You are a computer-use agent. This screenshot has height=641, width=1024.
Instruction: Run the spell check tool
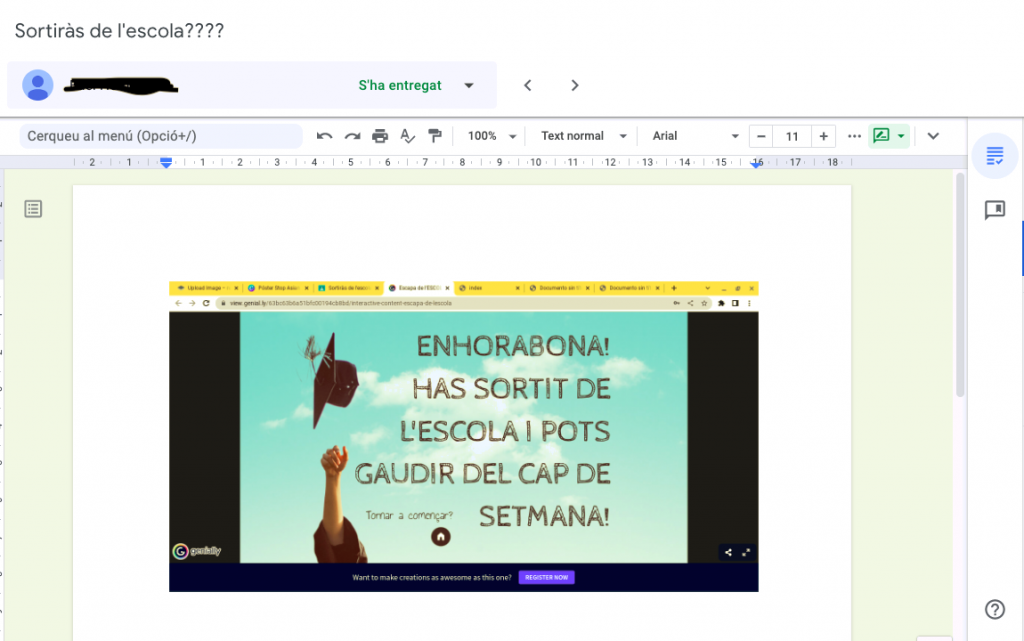click(407, 136)
